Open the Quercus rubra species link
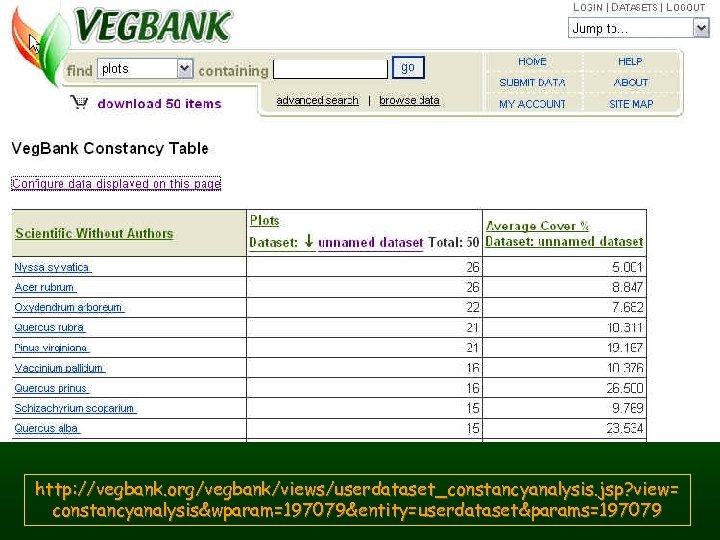This screenshot has width=720, height=540. (x=50, y=327)
